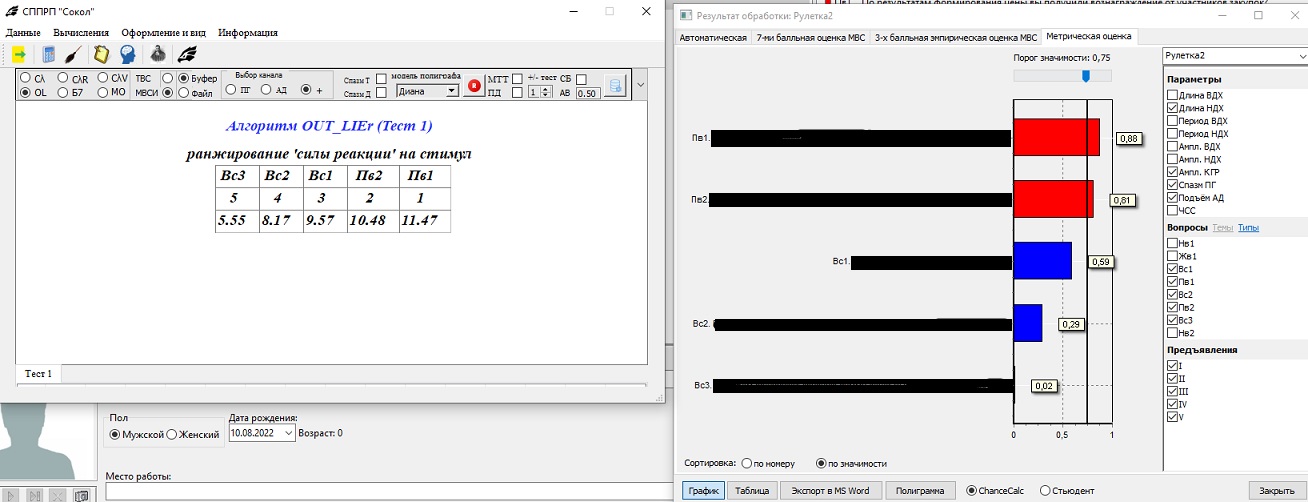Open the Дата рождения date dropdown
Screen dimensions: 1308x502
click(289, 434)
